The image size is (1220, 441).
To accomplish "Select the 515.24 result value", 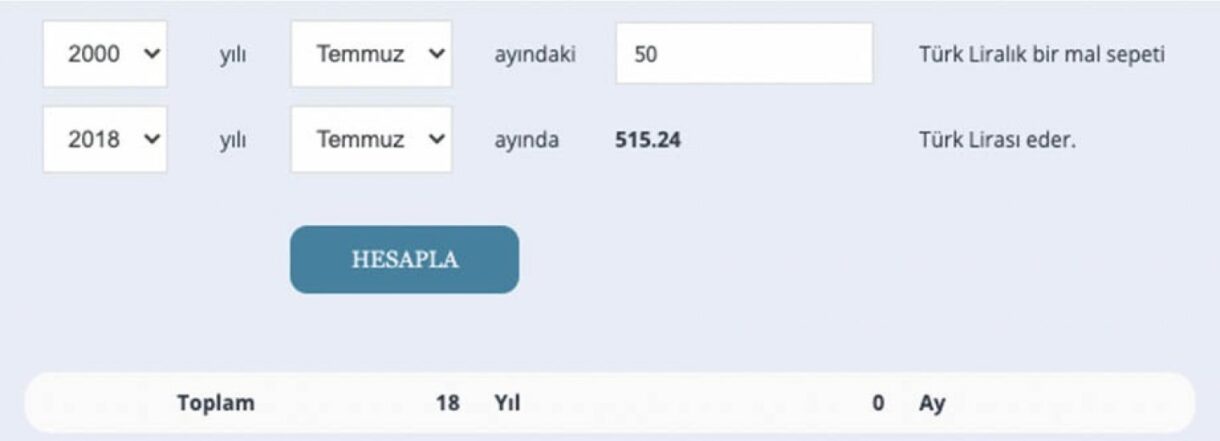I will pos(647,141).
